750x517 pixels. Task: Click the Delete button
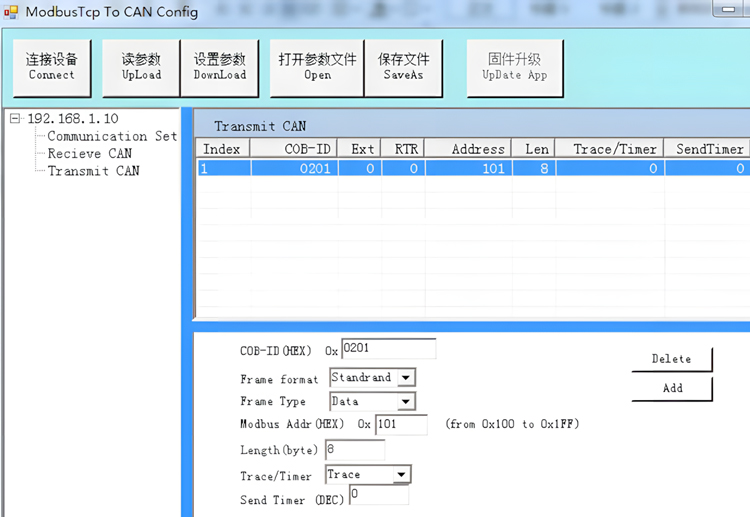coord(671,359)
